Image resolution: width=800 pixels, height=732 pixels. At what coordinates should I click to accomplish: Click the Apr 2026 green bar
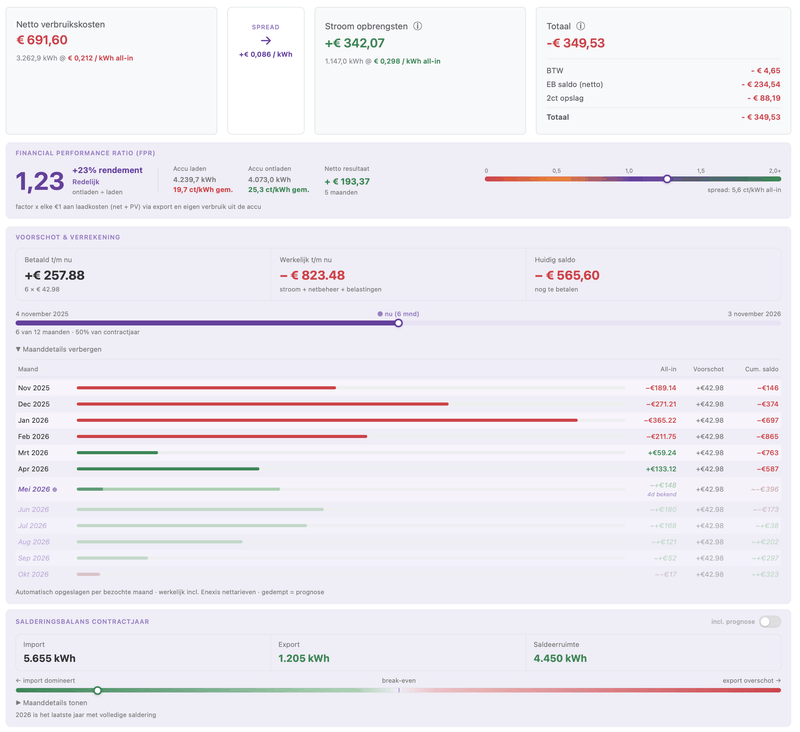pos(168,469)
